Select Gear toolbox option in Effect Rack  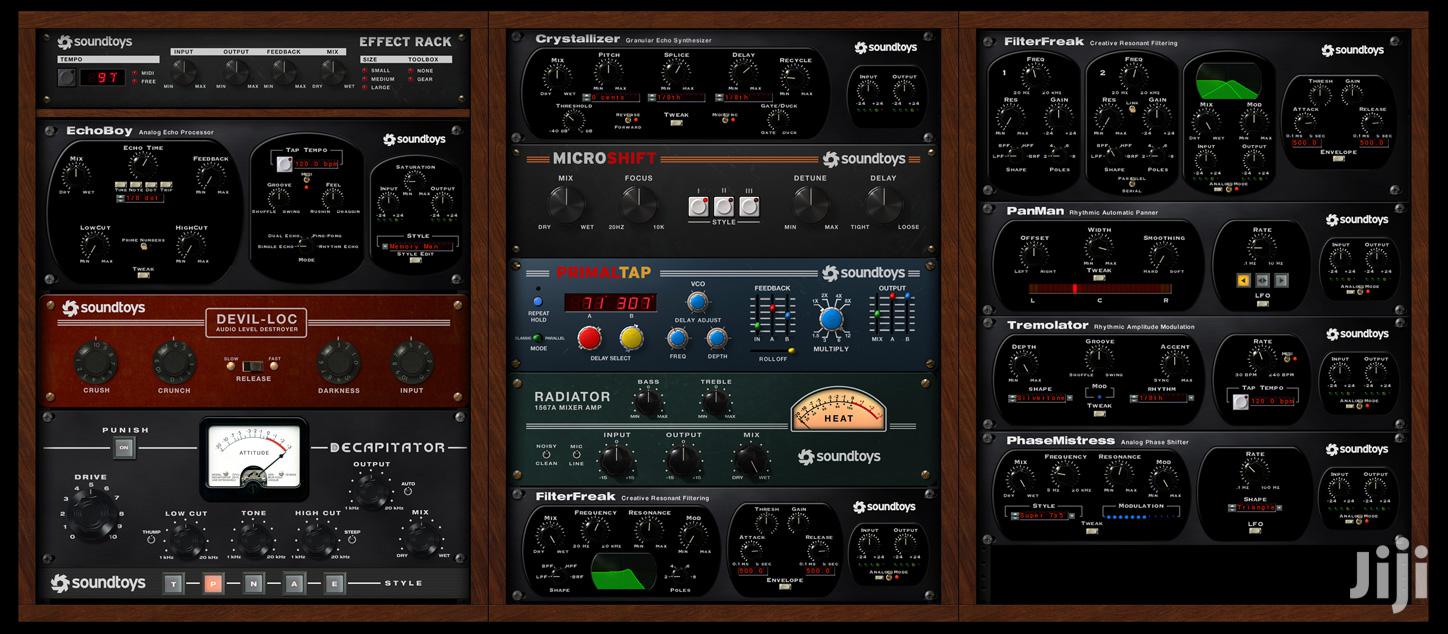(x=421, y=79)
